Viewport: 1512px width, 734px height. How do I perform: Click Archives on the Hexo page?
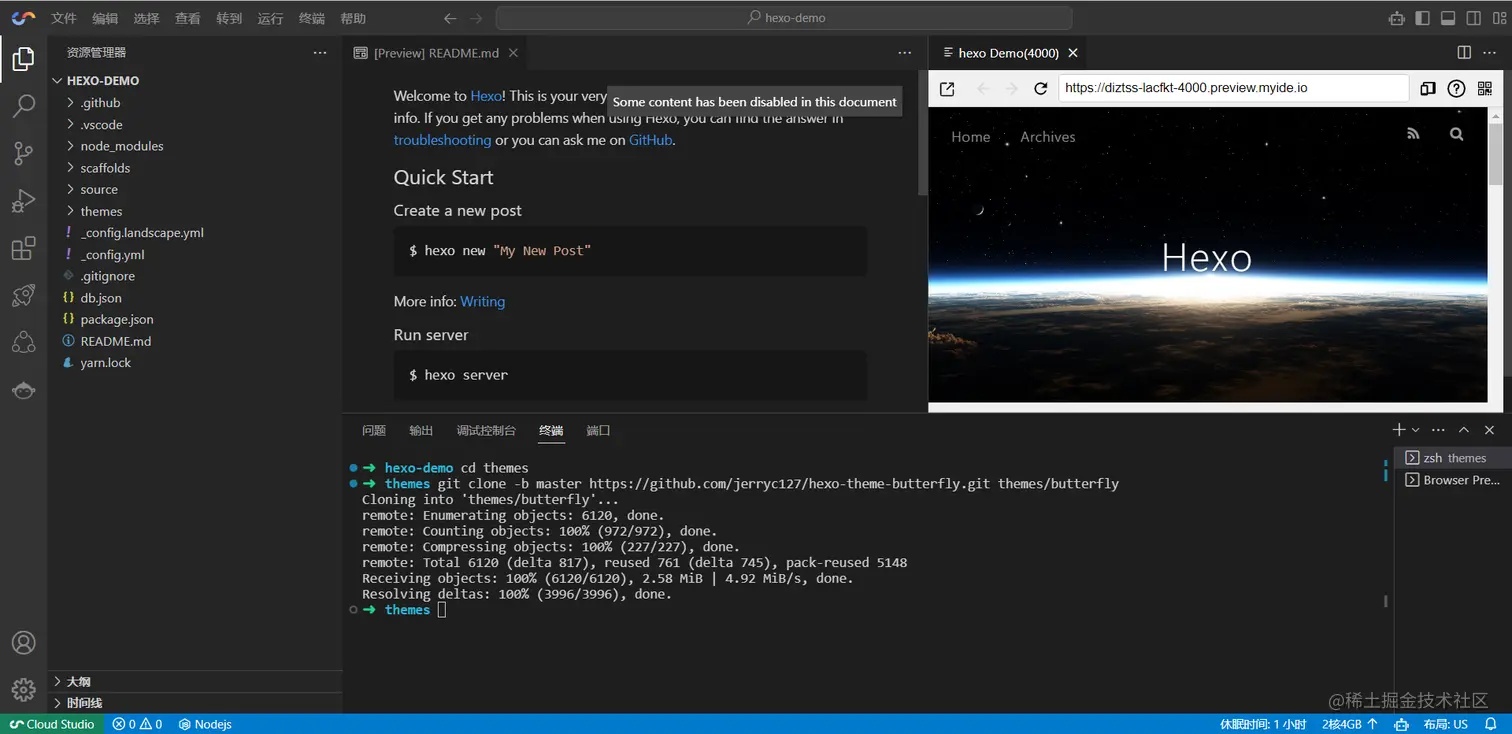point(1048,137)
